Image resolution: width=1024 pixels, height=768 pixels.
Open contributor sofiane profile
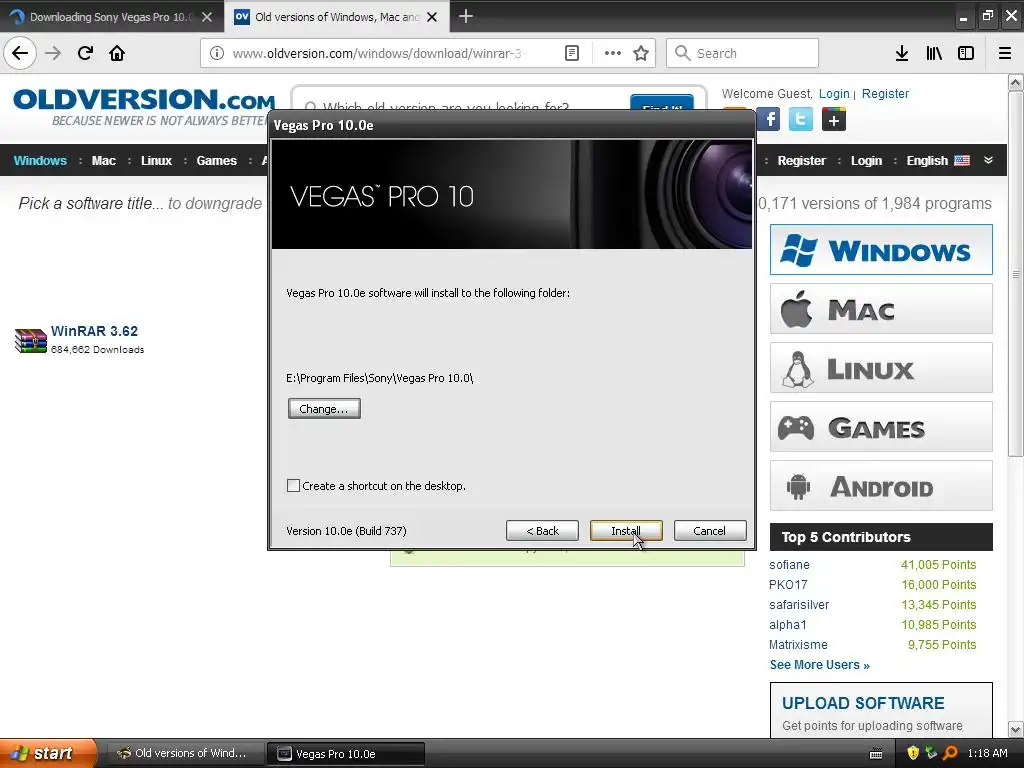[x=789, y=565]
